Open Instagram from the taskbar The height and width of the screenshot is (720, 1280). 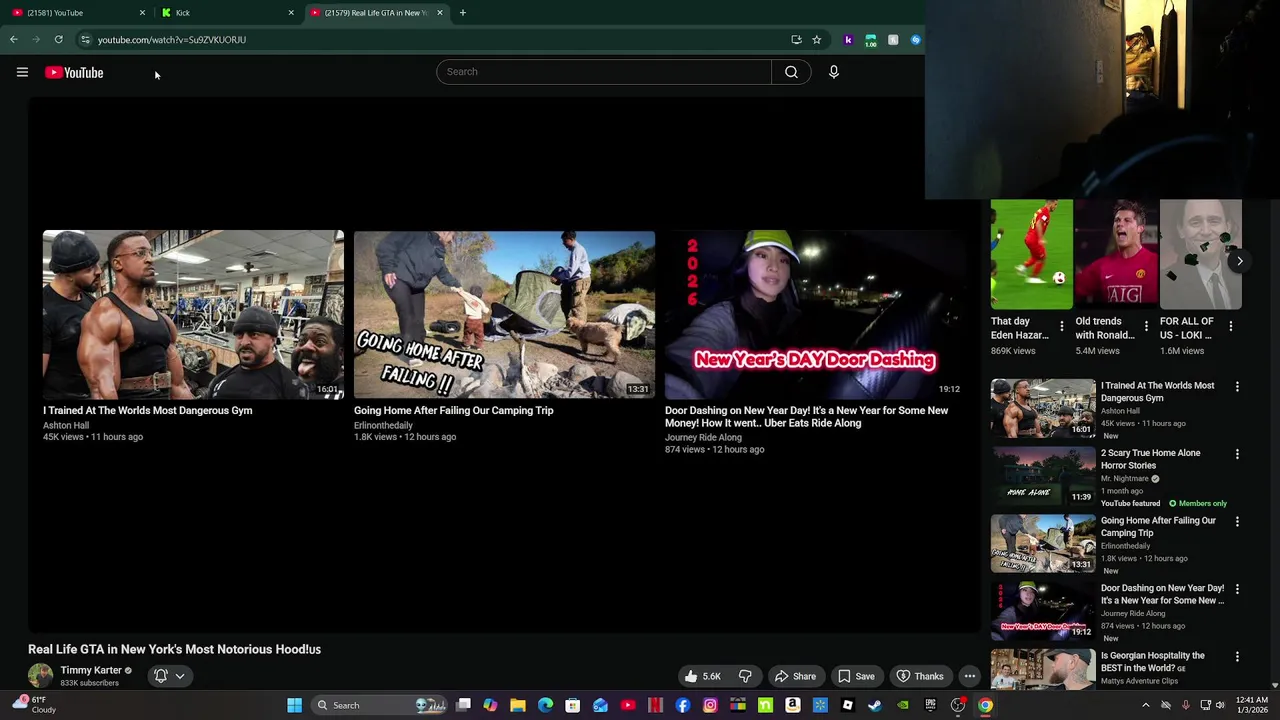710,705
